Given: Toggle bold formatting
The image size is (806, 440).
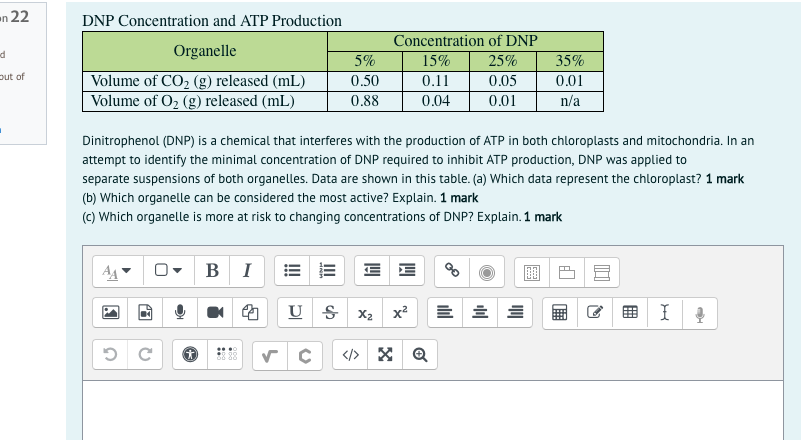Looking at the screenshot, I should pyautogui.click(x=212, y=271).
